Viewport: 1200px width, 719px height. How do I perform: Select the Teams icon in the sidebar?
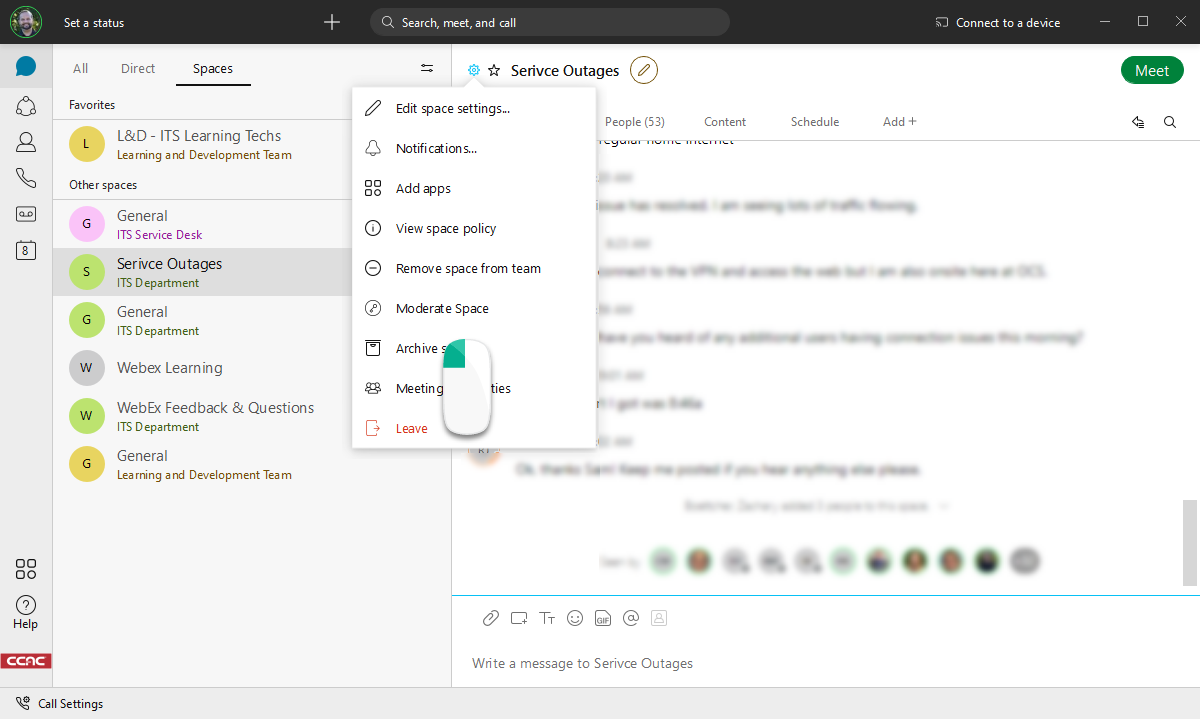click(x=25, y=106)
